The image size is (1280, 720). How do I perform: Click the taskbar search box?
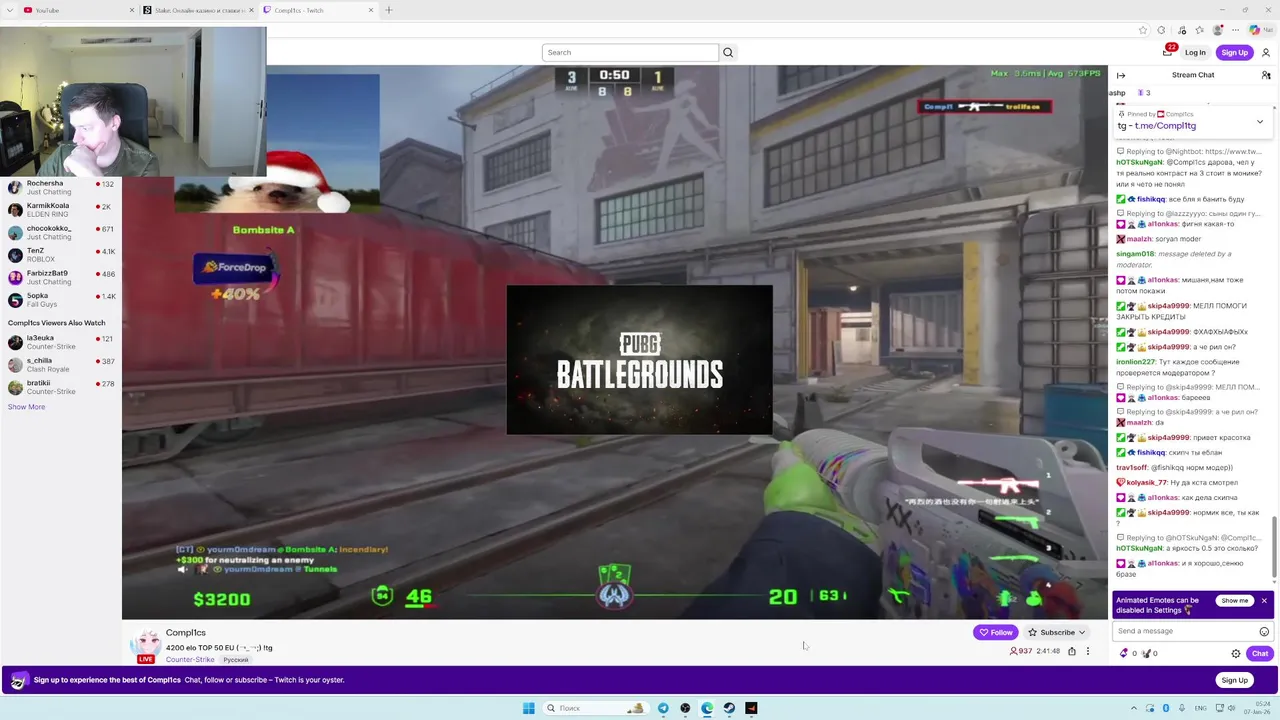tap(595, 708)
